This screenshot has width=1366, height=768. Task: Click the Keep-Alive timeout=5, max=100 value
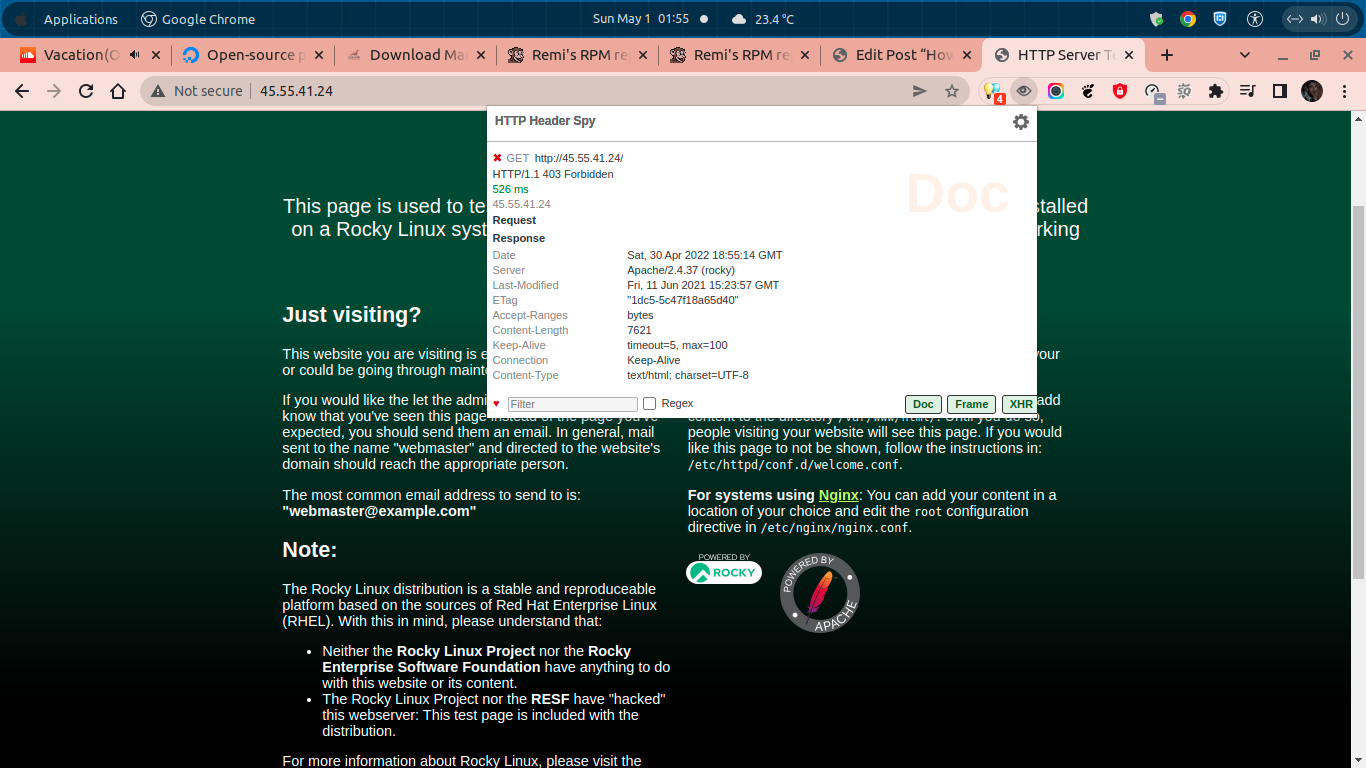coord(677,345)
